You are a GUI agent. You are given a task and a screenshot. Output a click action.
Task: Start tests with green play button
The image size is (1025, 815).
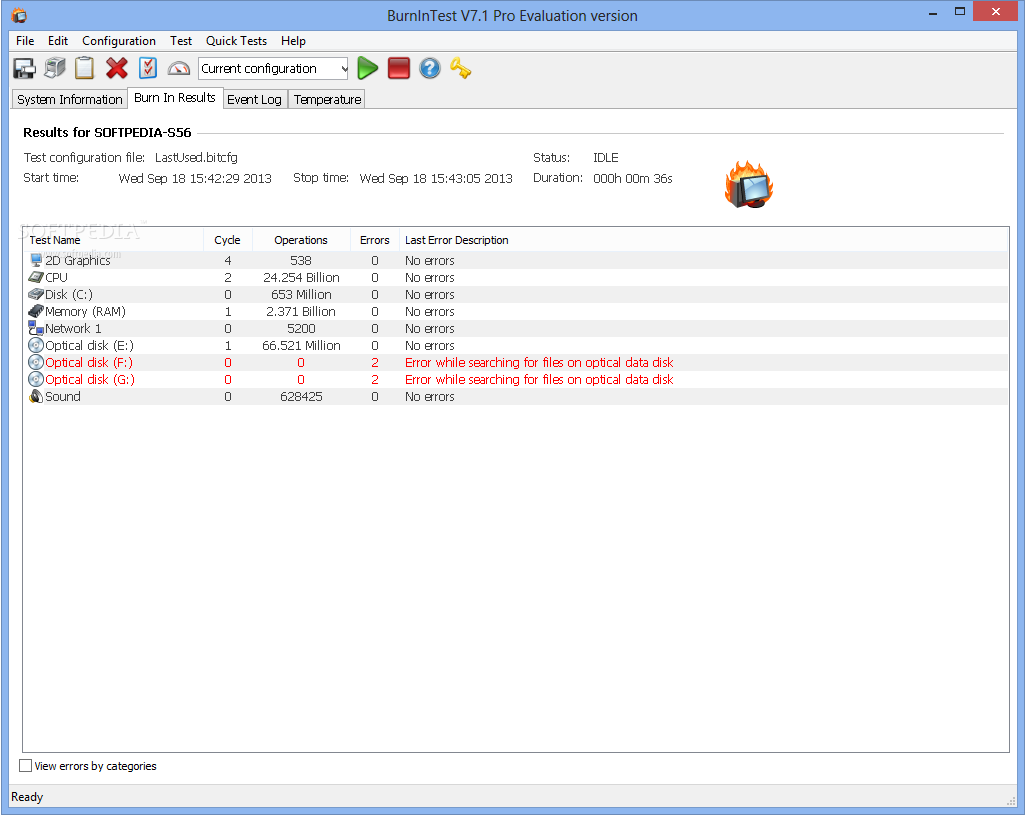(x=368, y=68)
